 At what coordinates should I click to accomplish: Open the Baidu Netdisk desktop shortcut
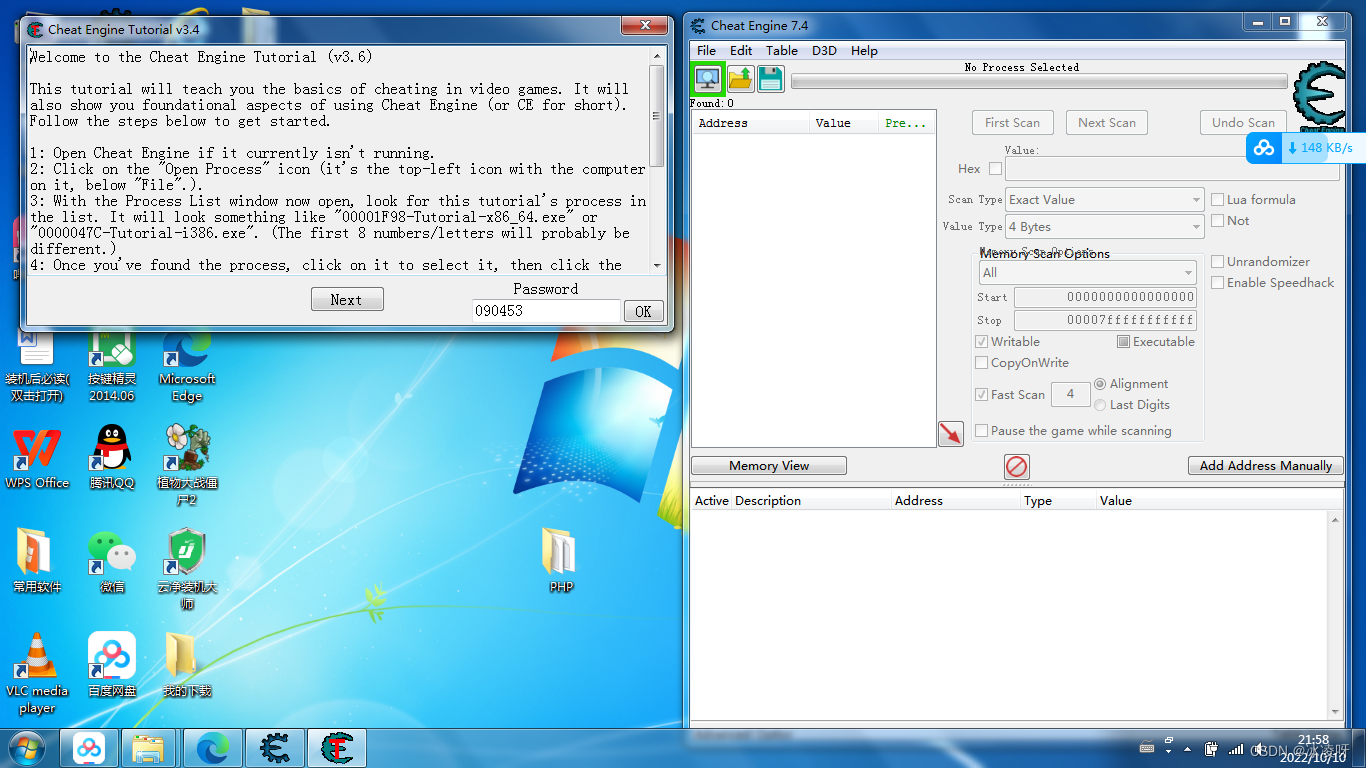coord(112,665)
